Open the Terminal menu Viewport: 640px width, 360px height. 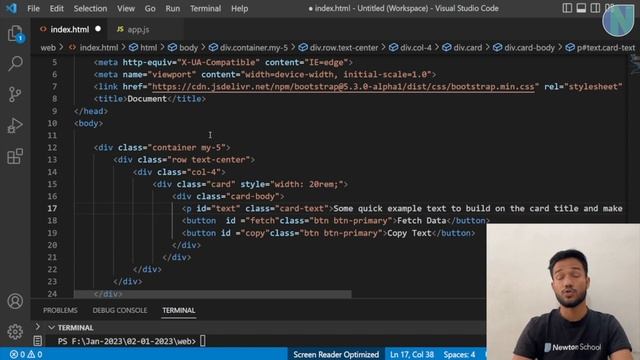(205, 9)
